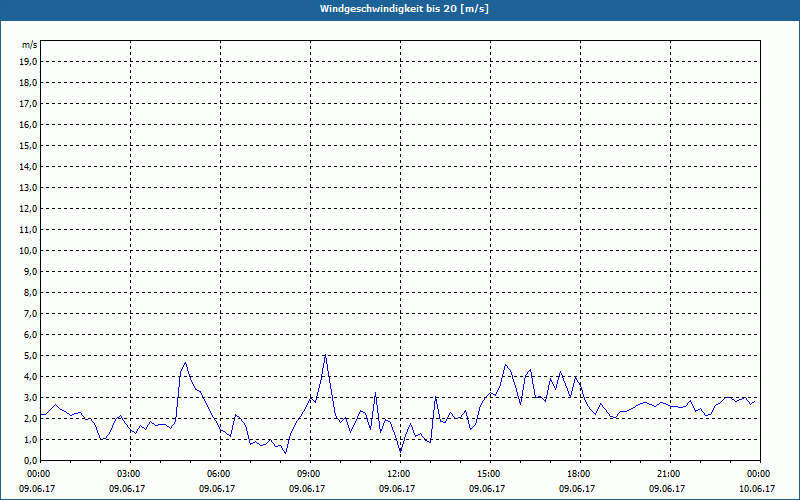Viewport: 800px width, 500px height.
Task: Select the 15:00 time axis label
Action: pos(489,473)
